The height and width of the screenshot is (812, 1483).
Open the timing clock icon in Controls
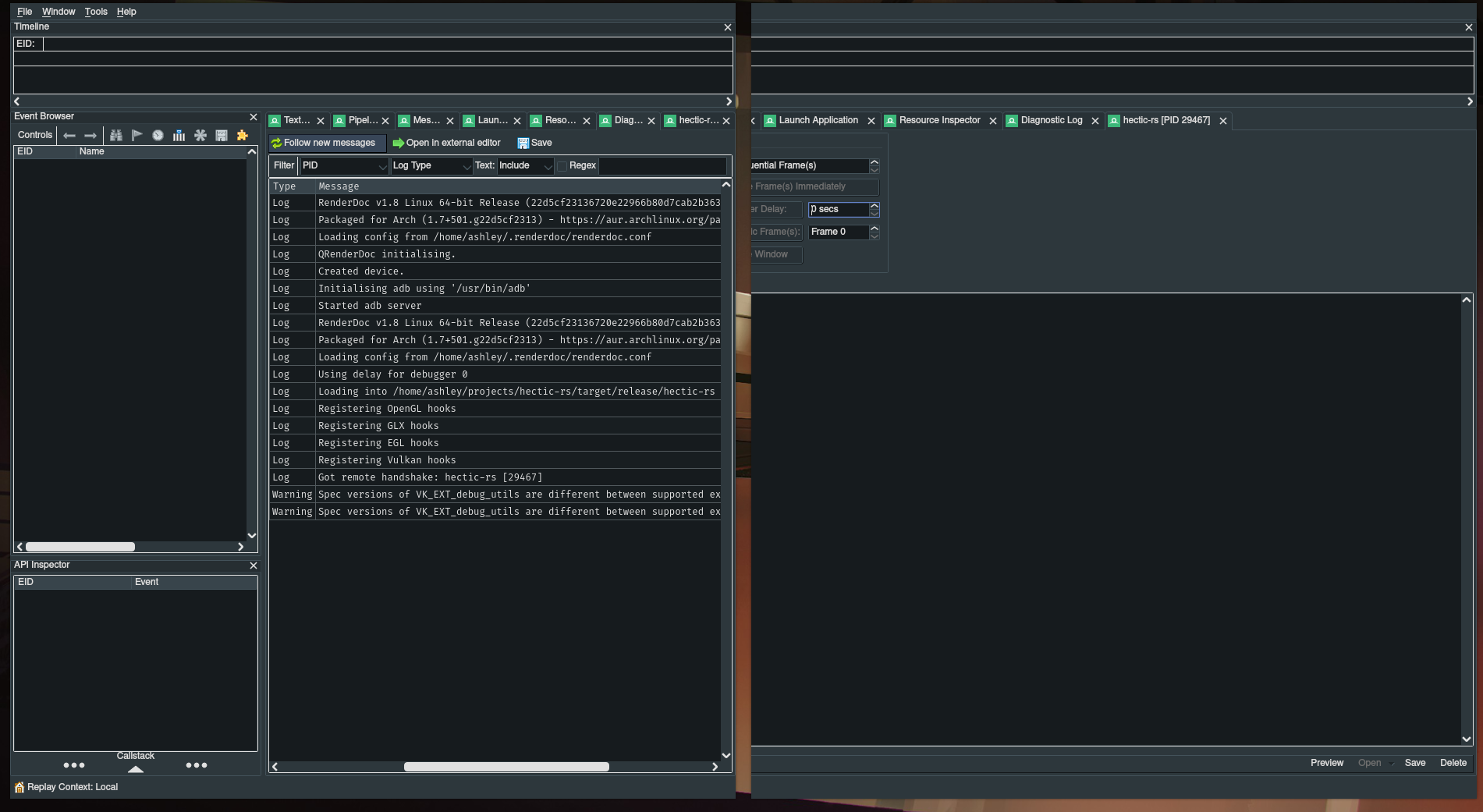click(158, 136)
